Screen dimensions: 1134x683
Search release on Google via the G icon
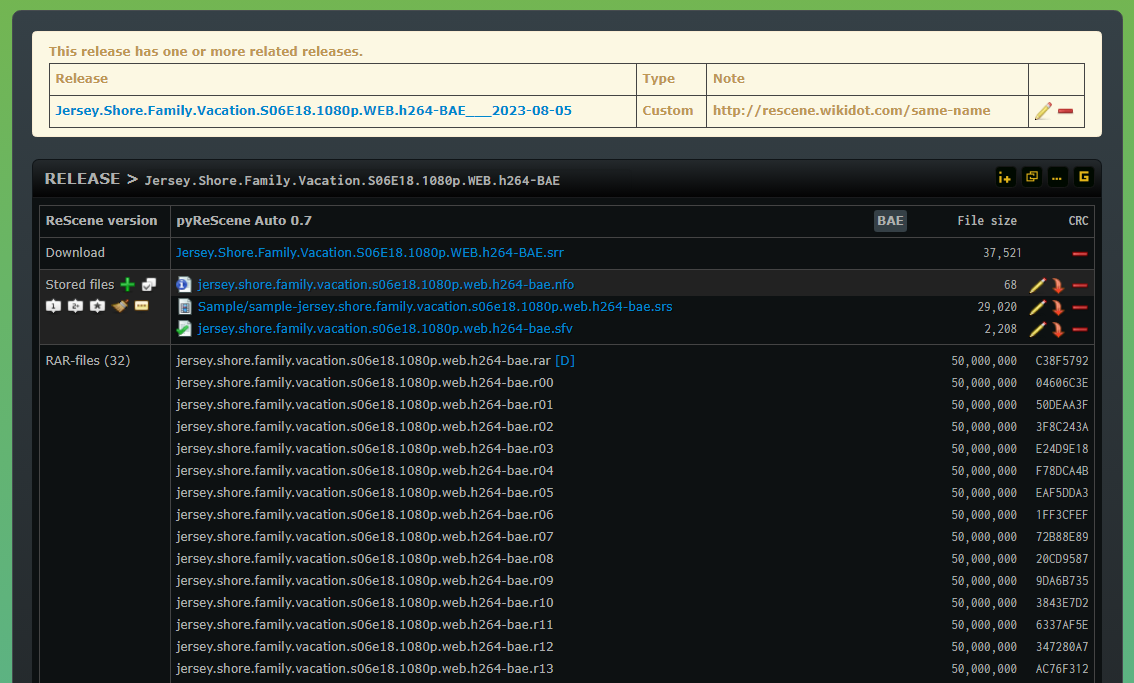pyautogui.click(x=1084, y=177)
